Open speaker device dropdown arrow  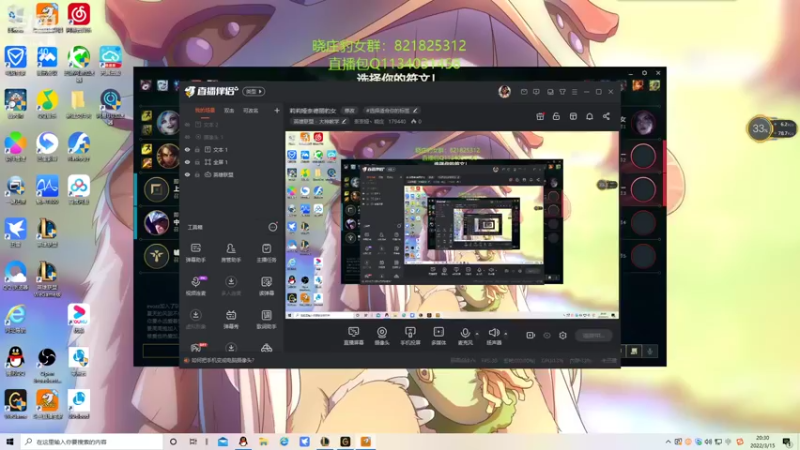point(506,334)
